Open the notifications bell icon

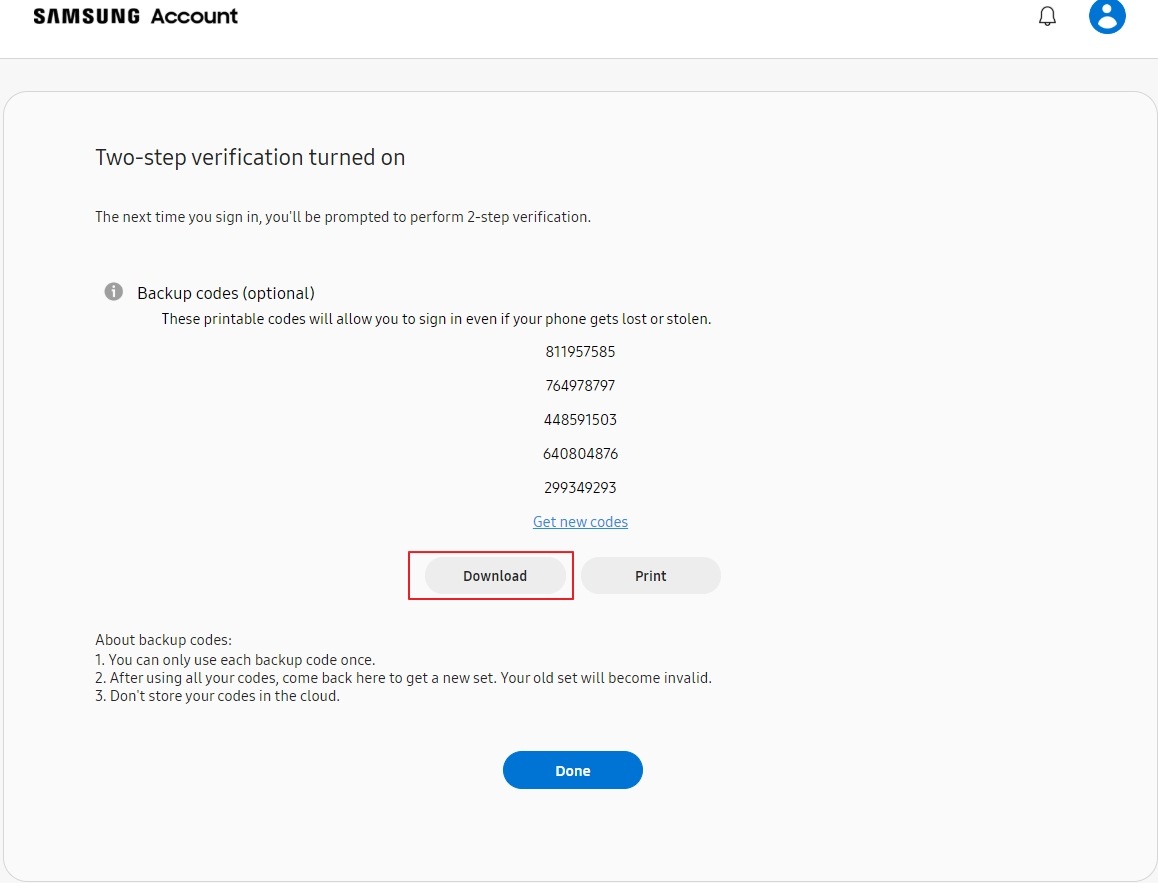coord(1047,16)
